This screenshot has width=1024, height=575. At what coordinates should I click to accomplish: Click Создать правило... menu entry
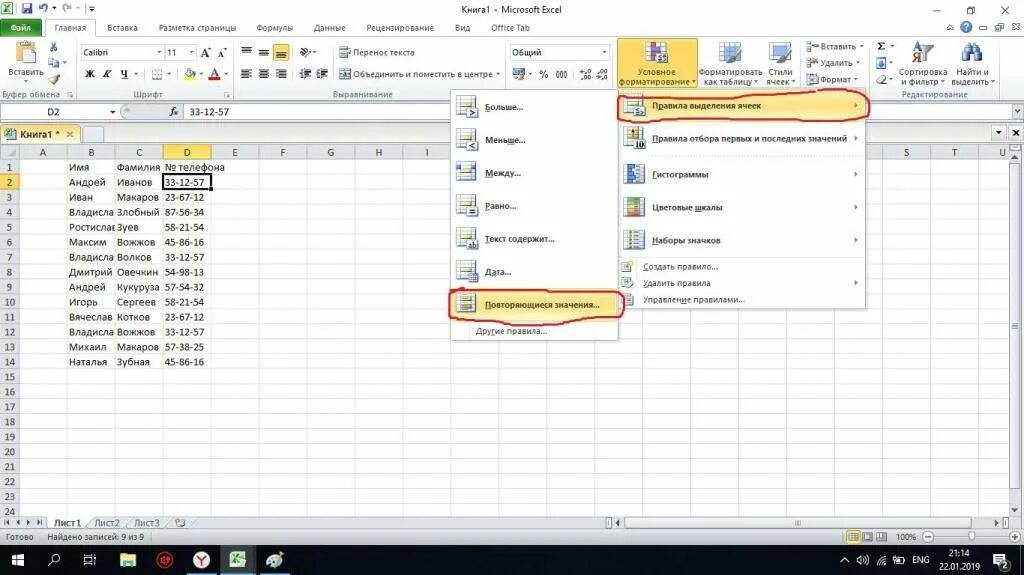(742, 267)
